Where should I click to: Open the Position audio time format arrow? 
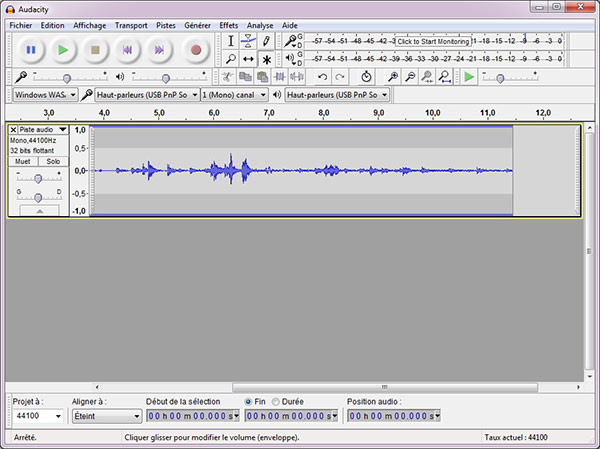point(437,416)
